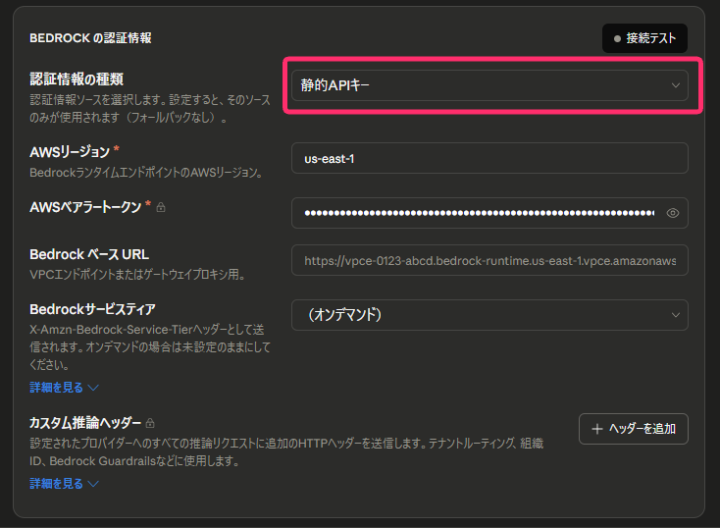
Task: Click the AWSリージョン field with us-east-1
Action: (x=489, y=158)
